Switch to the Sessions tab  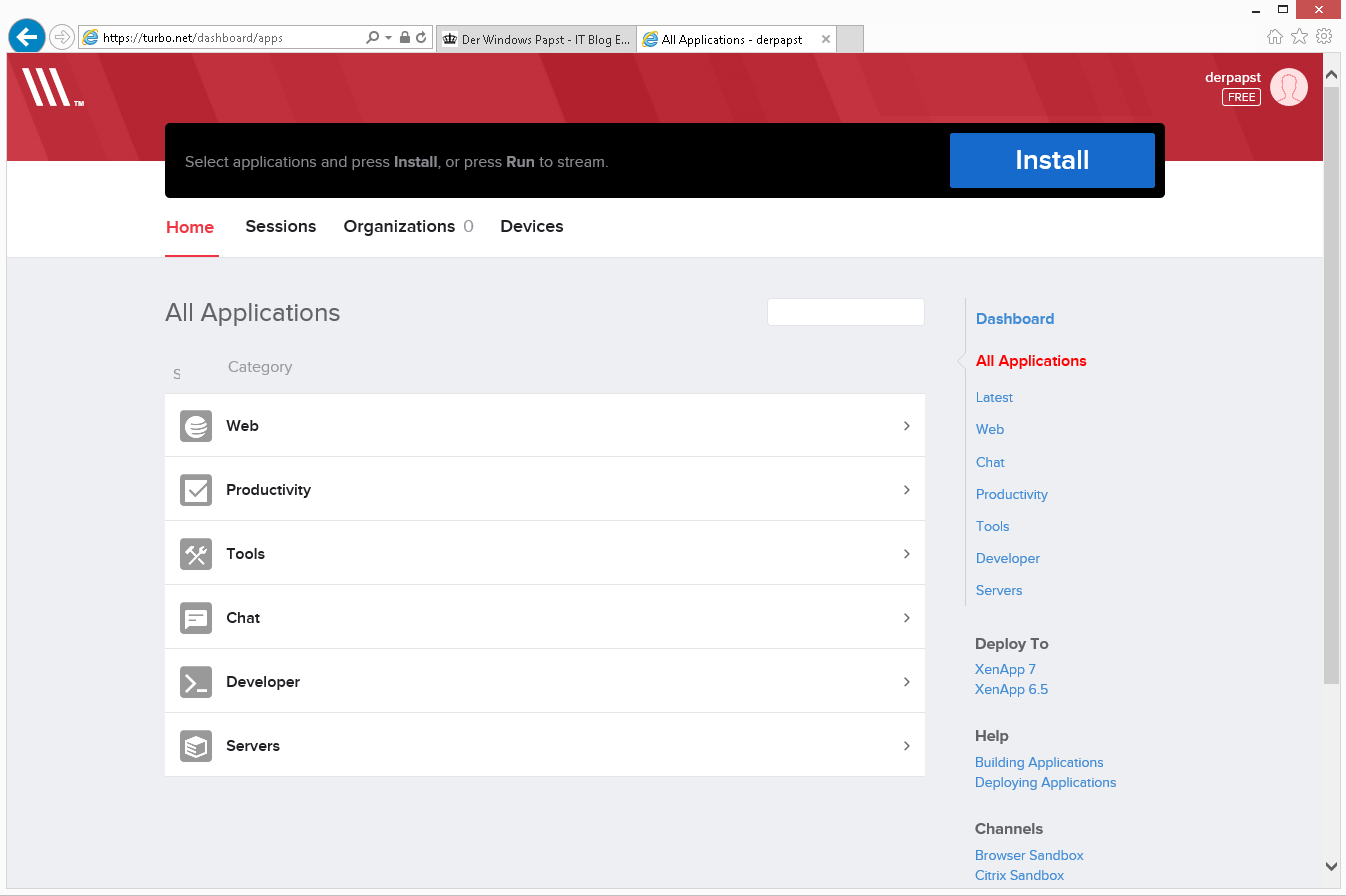click(281, 227)
